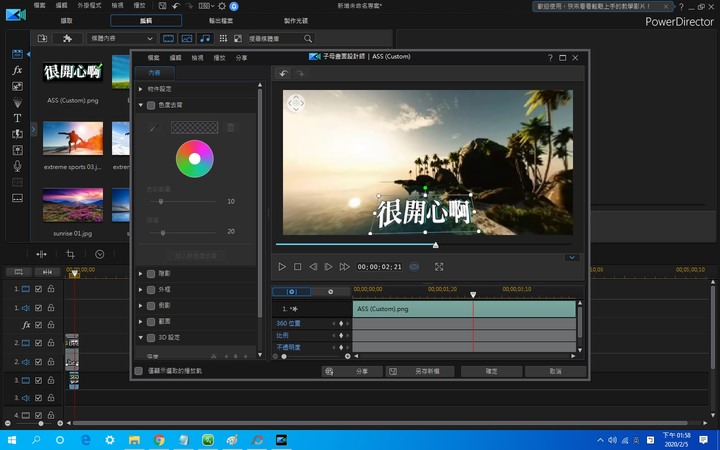Click the 確定 OK button

tap(491, 371)
